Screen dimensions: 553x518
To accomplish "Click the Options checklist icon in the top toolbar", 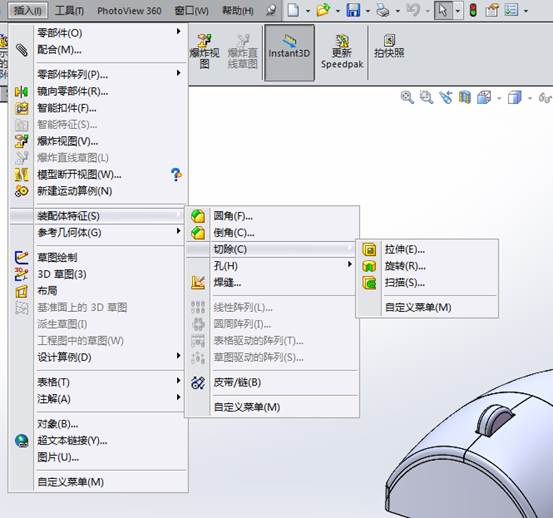I will [511, 10].
